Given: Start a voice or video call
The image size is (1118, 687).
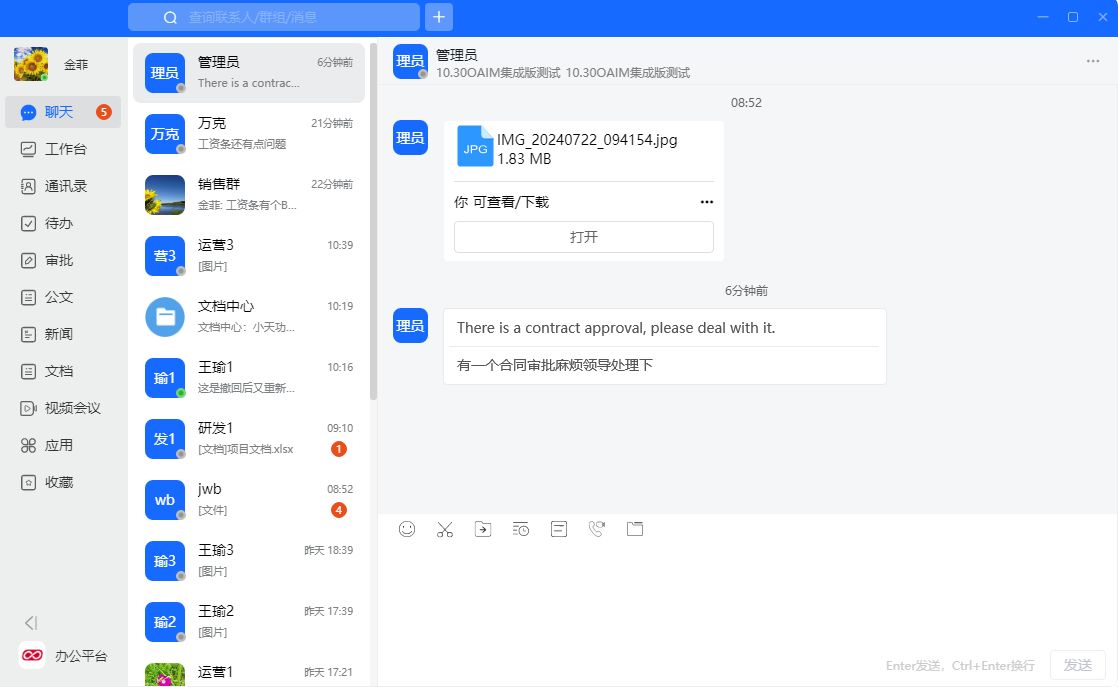Looking at the screenshot, I should [x=597, y=529].
